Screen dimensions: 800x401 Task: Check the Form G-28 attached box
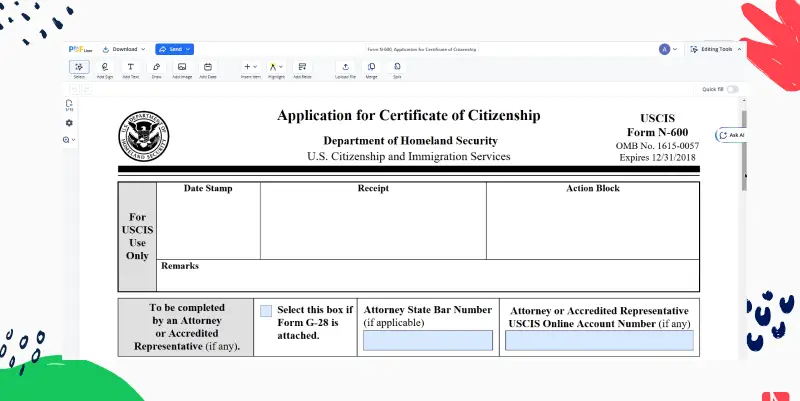(x=266, y=311)
